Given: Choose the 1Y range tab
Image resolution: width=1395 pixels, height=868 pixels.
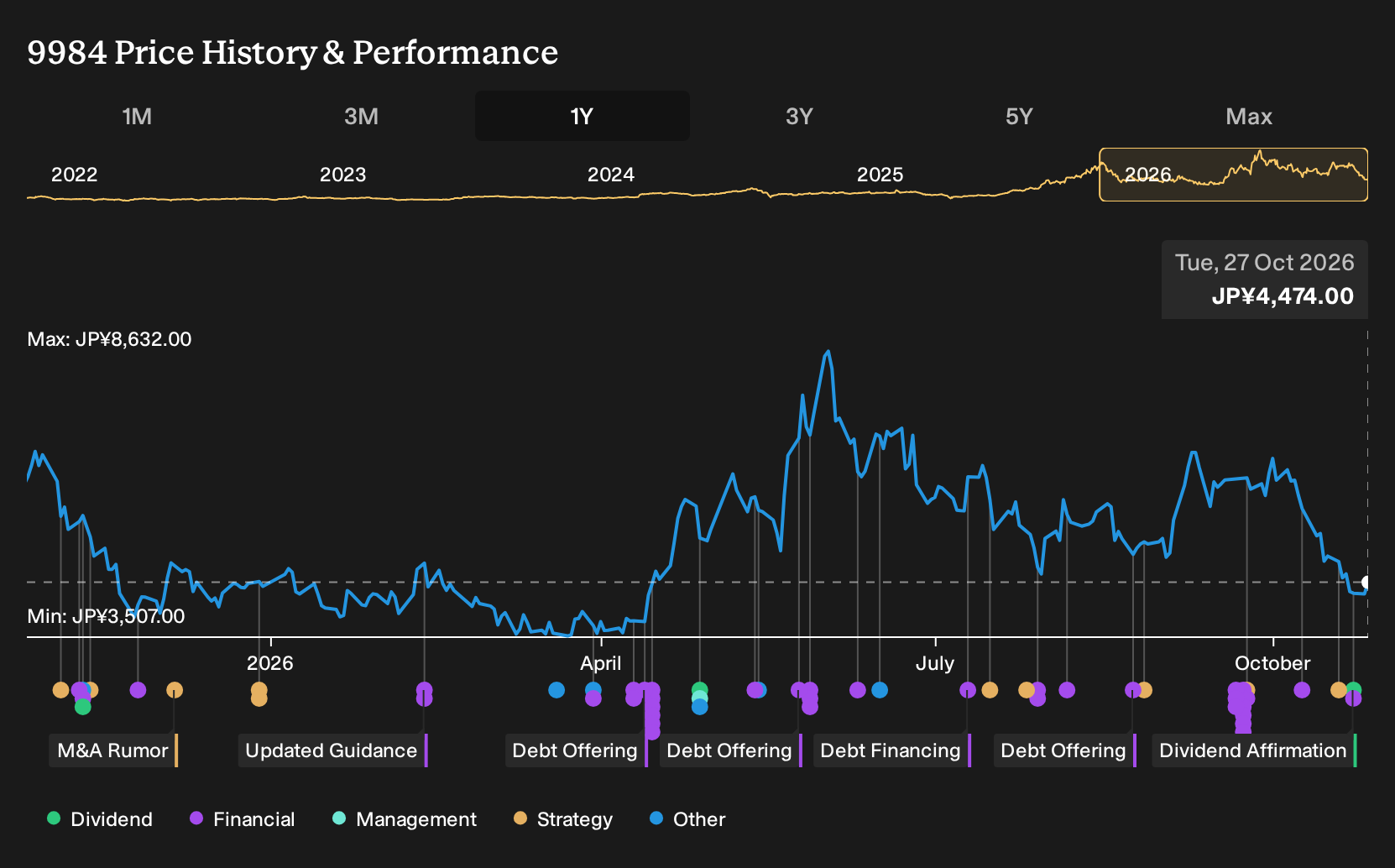Looking at the screenshot, I should click(x=583, y=116).
